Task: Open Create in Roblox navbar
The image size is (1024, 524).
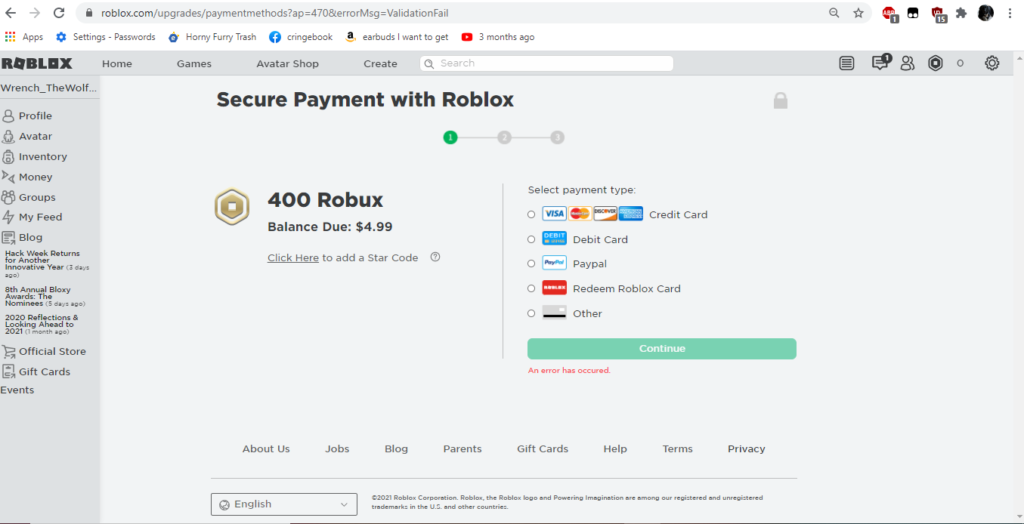Action: click(380, 63)
